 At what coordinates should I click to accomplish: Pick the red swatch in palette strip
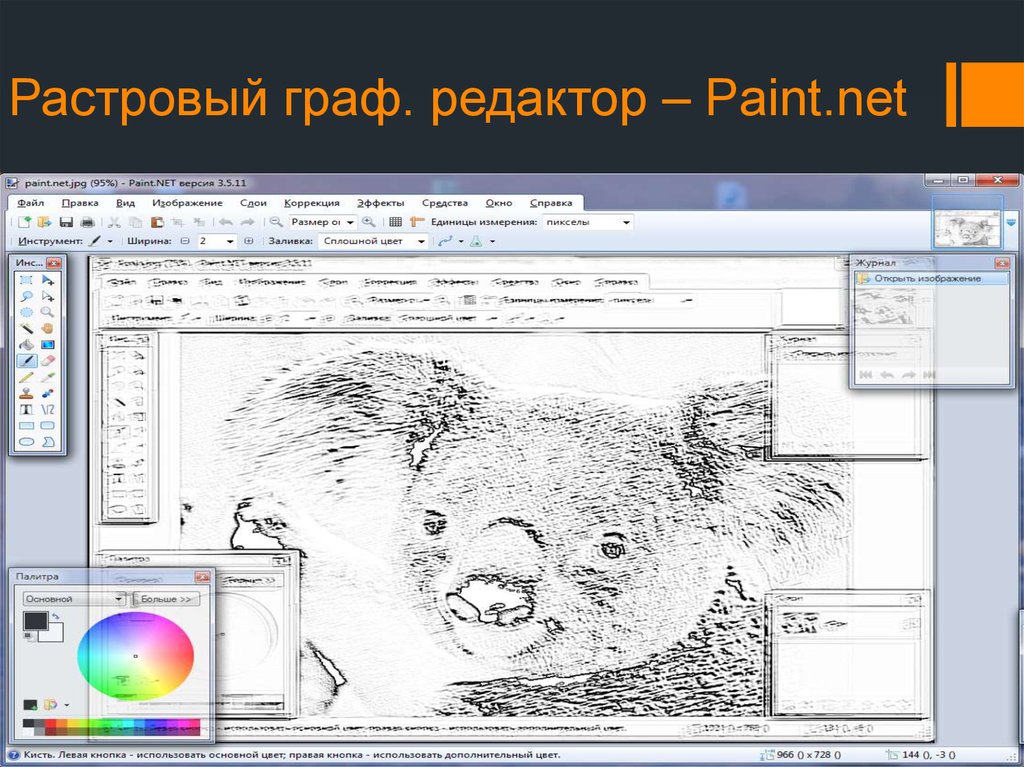50,724
